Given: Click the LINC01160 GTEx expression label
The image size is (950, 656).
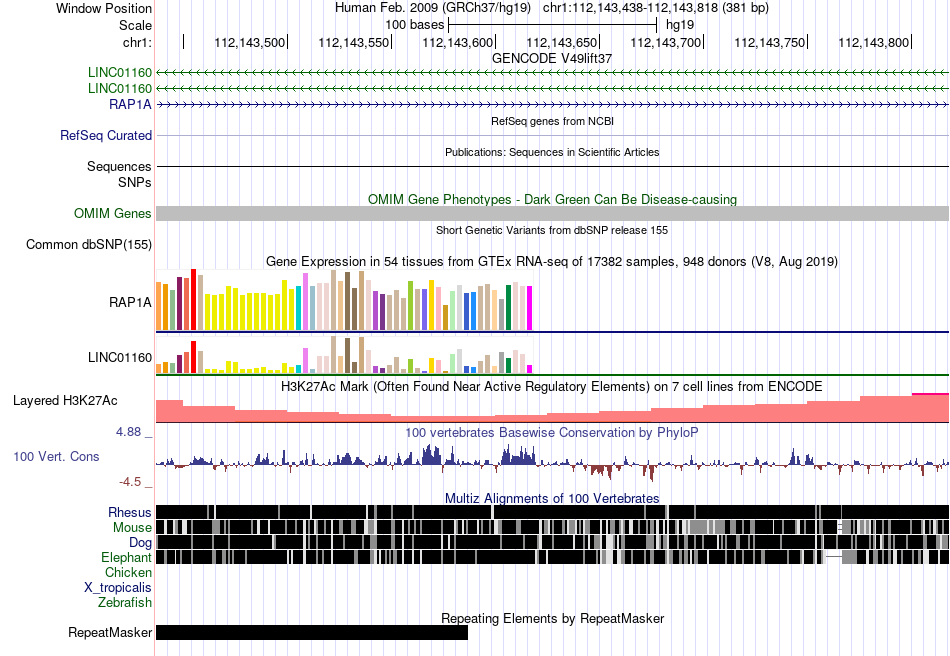Looking at the screenshot, I should (x=120, y=357).
